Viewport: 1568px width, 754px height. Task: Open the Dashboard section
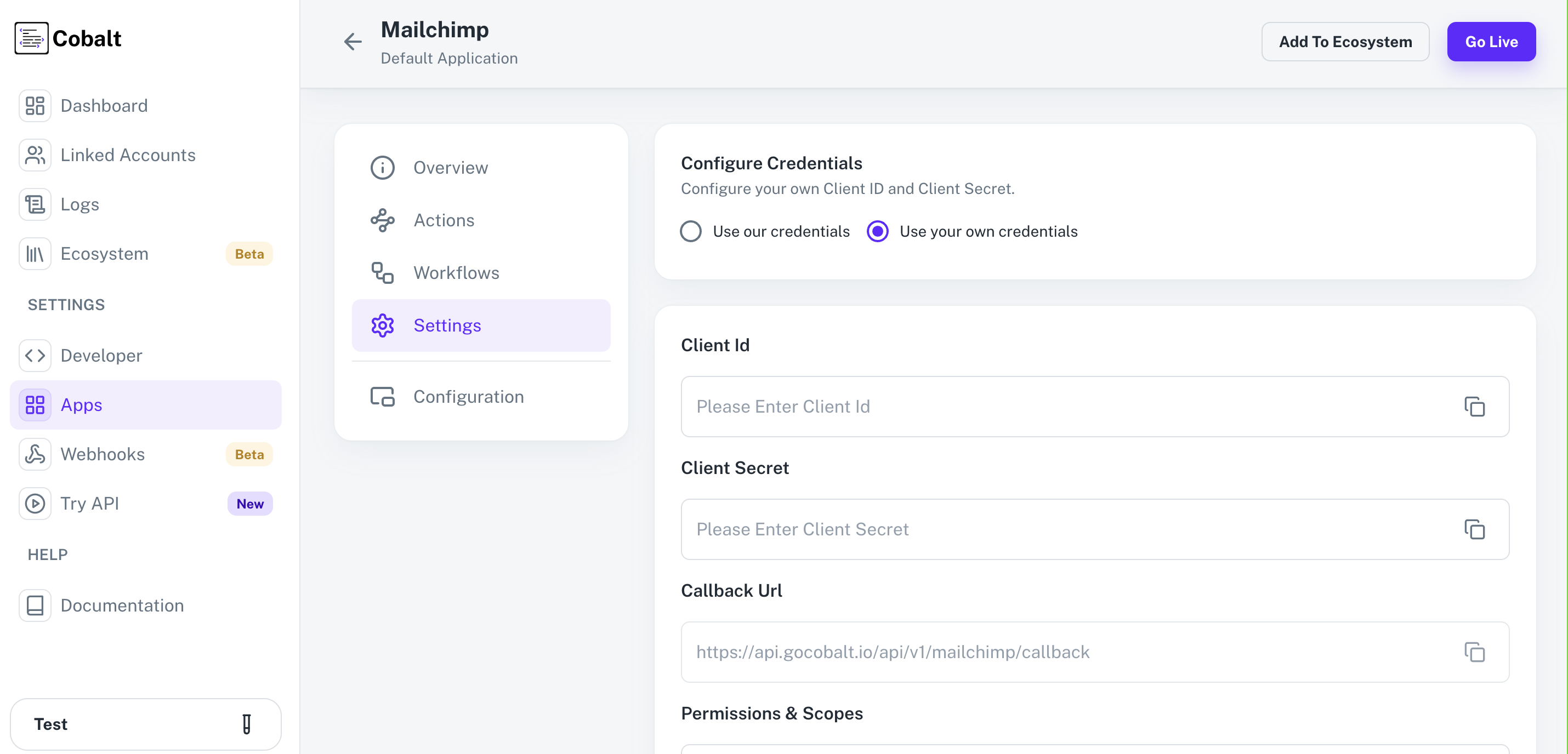tap(104, 105)
